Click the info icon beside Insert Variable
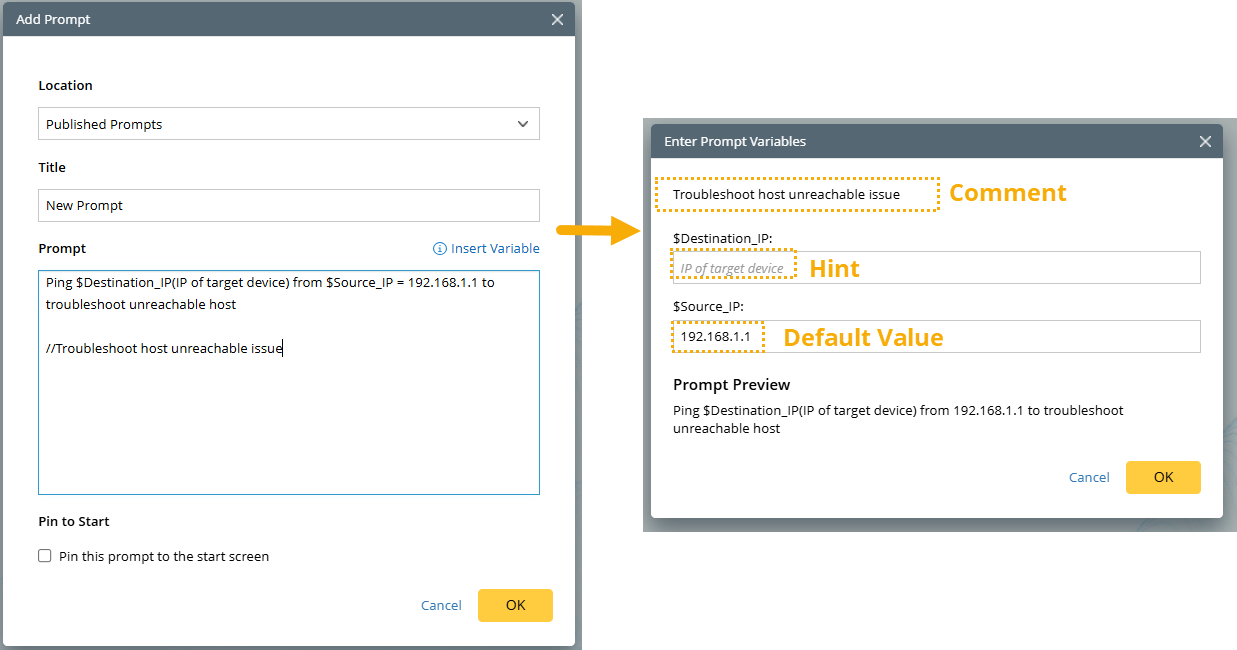The width and height of the screenshot is (1237, 650). (x=439, y=249)
